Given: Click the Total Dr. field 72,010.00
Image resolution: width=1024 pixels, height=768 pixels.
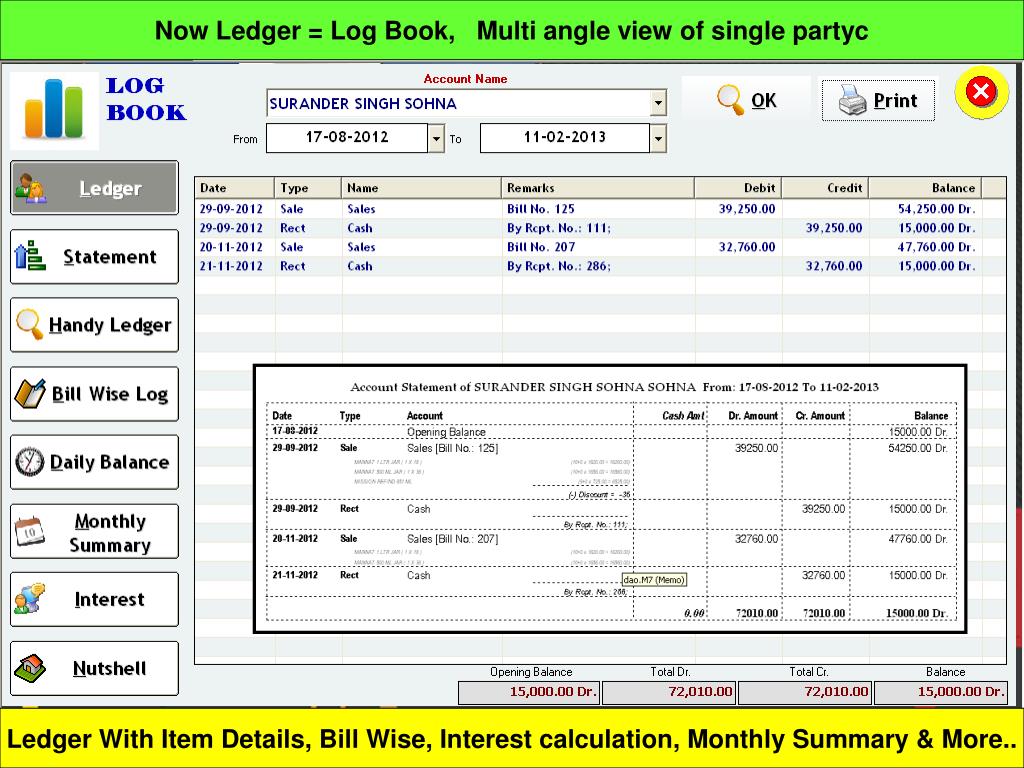Looking at the screenshot, I should tap(668, 692).
